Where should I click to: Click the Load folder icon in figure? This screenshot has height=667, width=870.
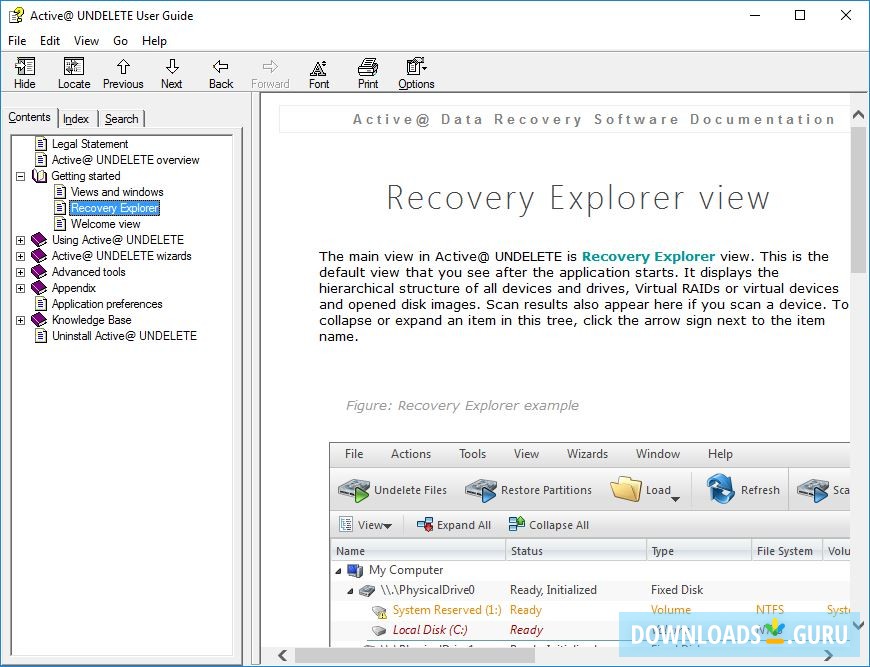tap(626, 489)
